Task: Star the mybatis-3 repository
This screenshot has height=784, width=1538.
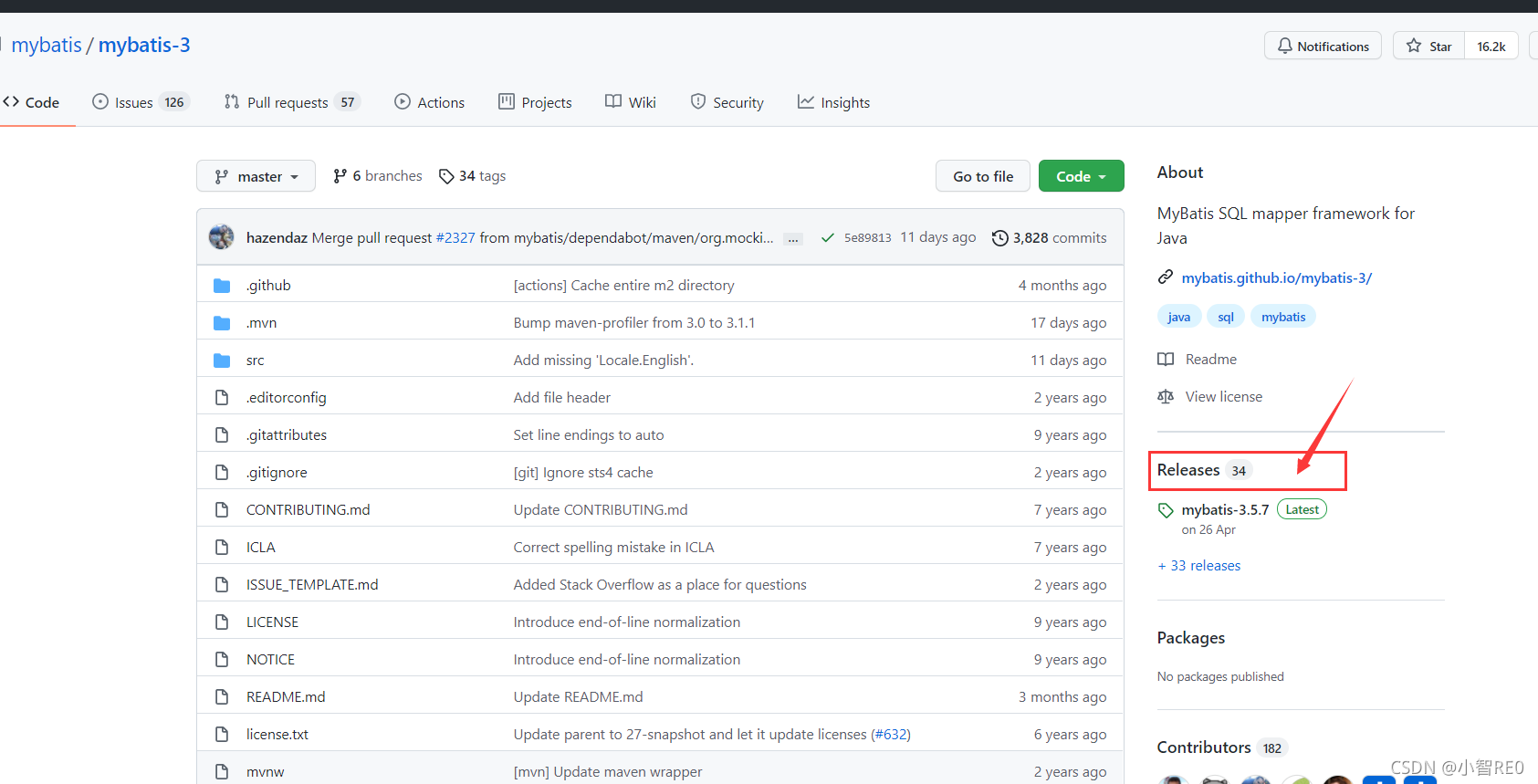Action: (x=1429, y=46)
